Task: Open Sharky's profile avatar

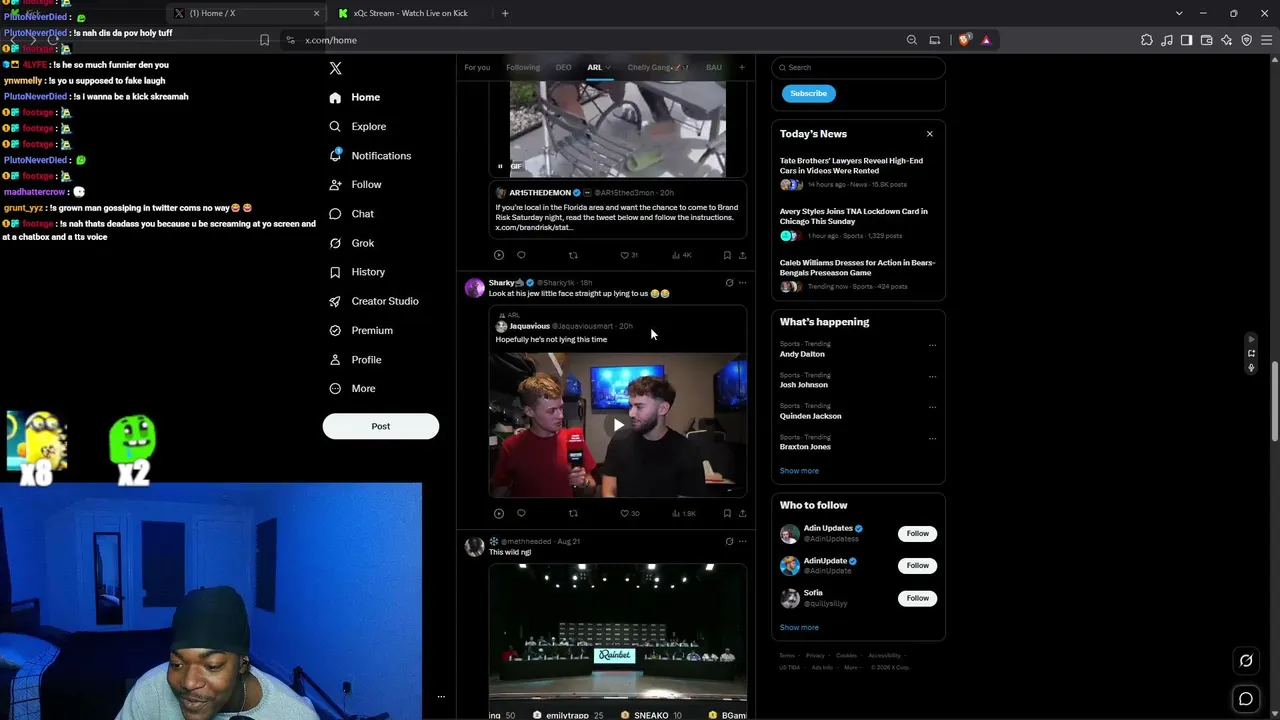Action: point(474,289)
